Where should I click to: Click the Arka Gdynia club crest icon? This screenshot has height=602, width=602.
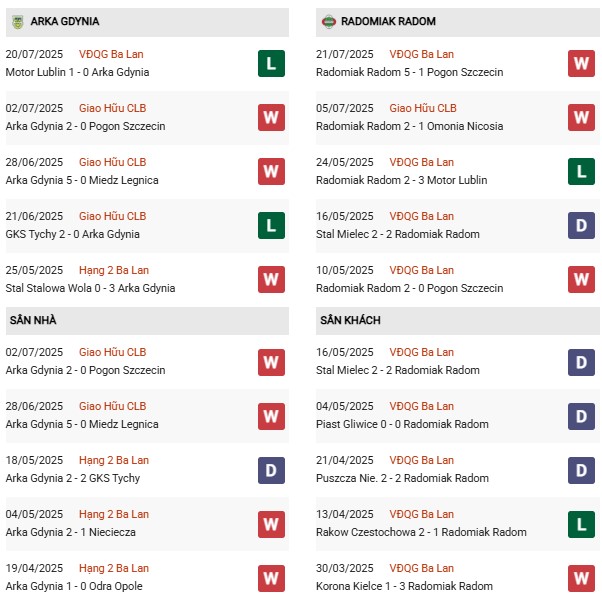17,21
